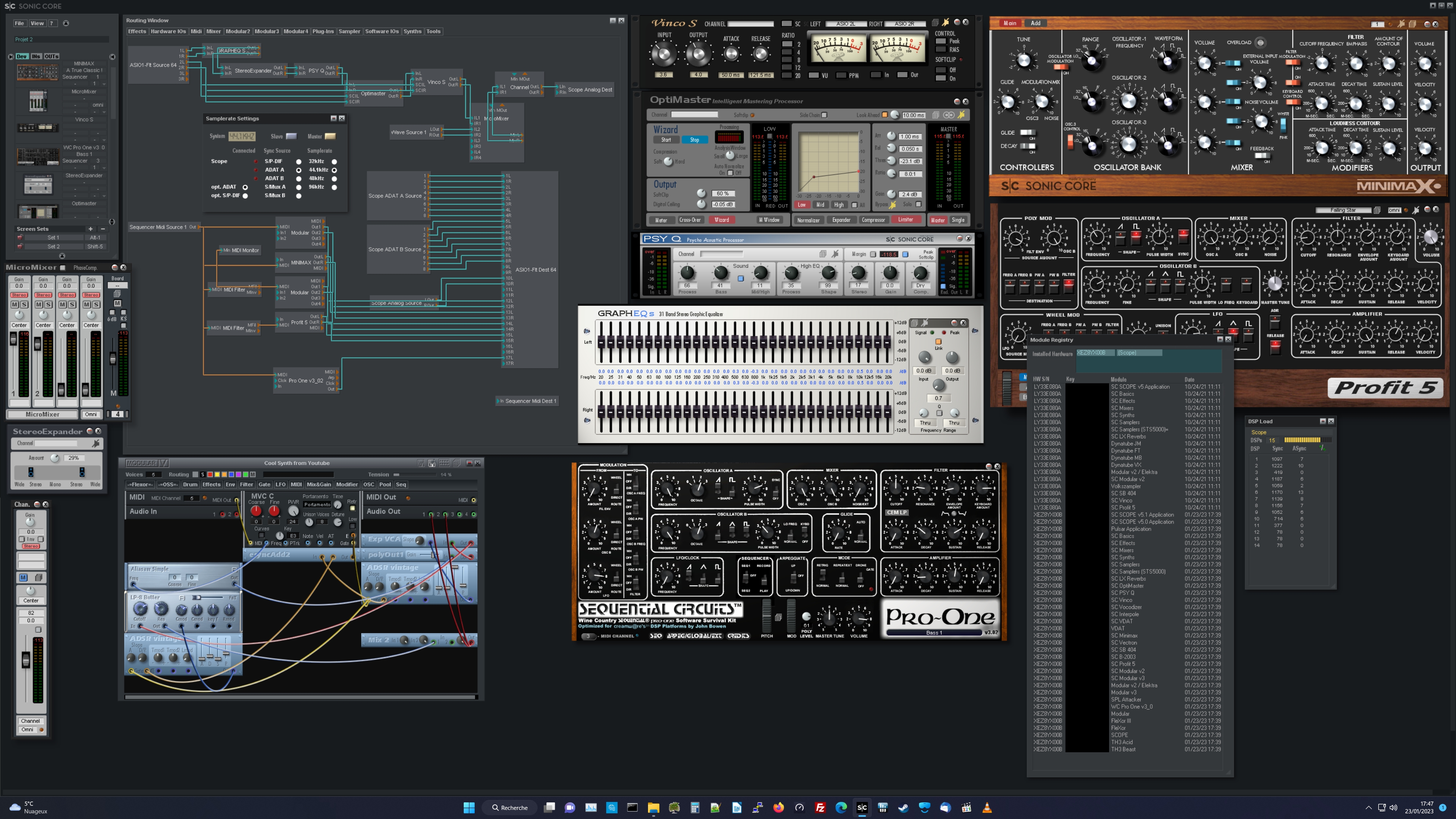Open the Portamento mode dropdown in MVC C
The height and width of the screenshot is (819, 1456).
tap(317, 505)
